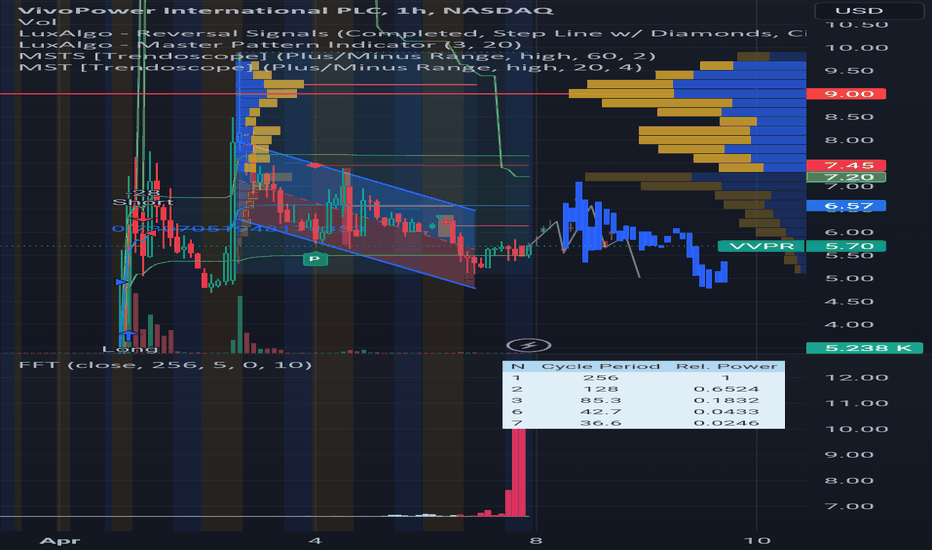Click the 7.45 red price label
The image size is (932, 550).
pos(846,165)
